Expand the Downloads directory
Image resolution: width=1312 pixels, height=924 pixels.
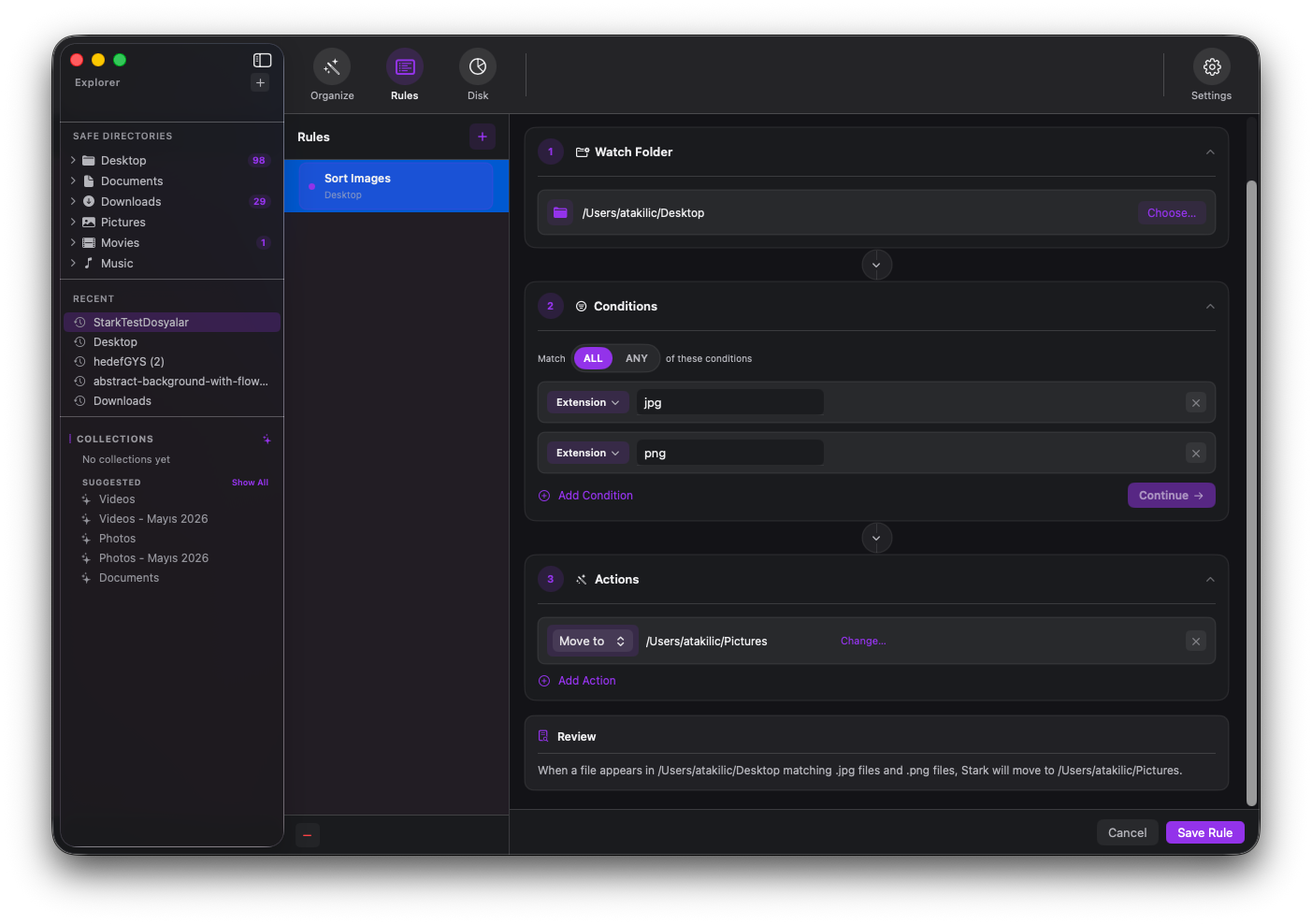[73, 202]
